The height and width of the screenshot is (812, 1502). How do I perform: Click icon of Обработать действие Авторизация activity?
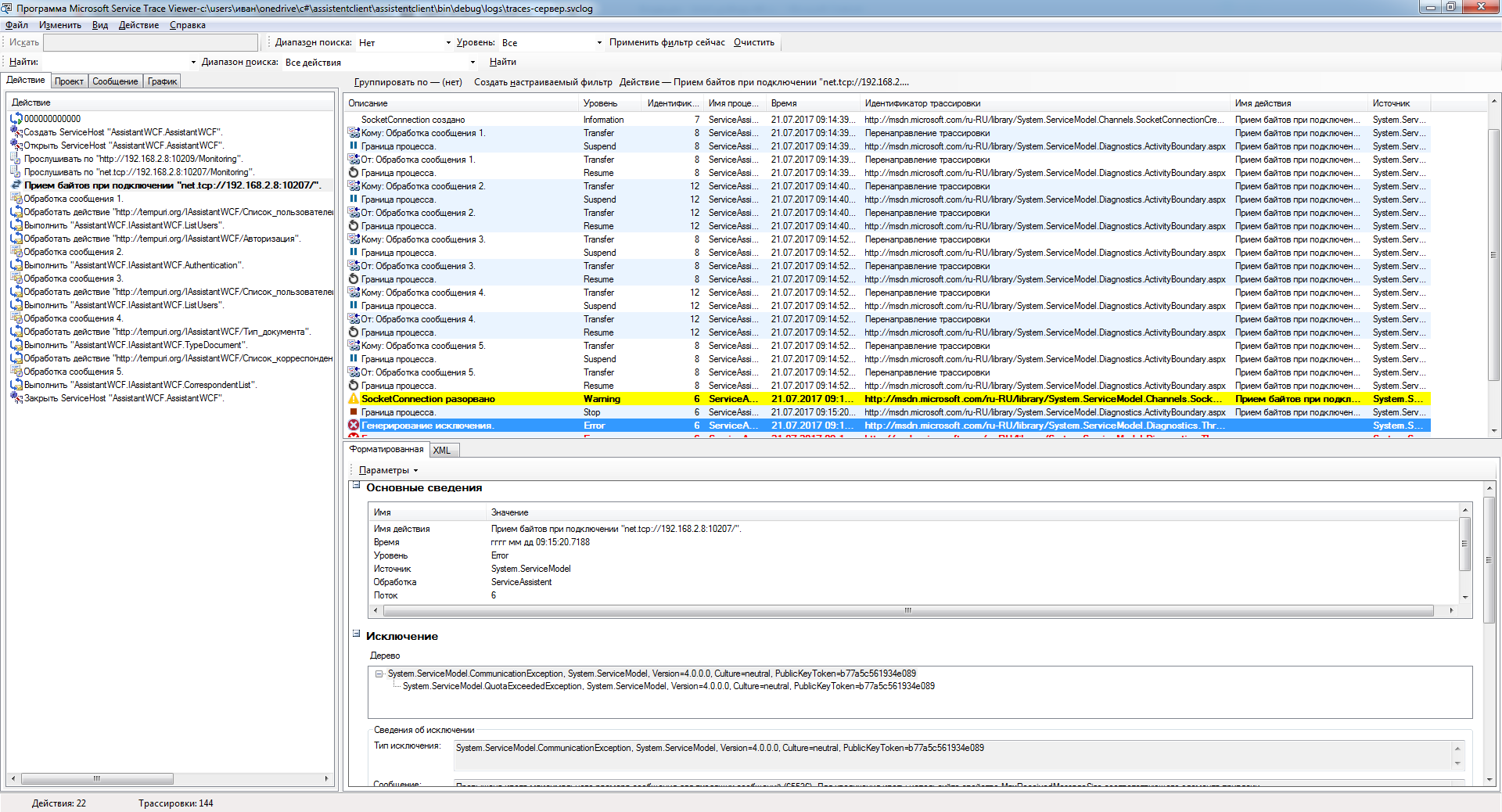pos(16,239)
